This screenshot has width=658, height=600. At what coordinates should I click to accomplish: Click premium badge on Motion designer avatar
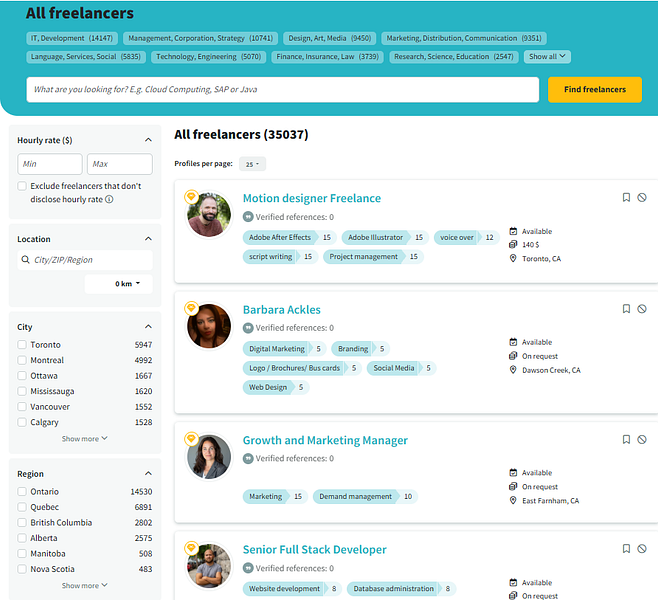click(191, 196)
